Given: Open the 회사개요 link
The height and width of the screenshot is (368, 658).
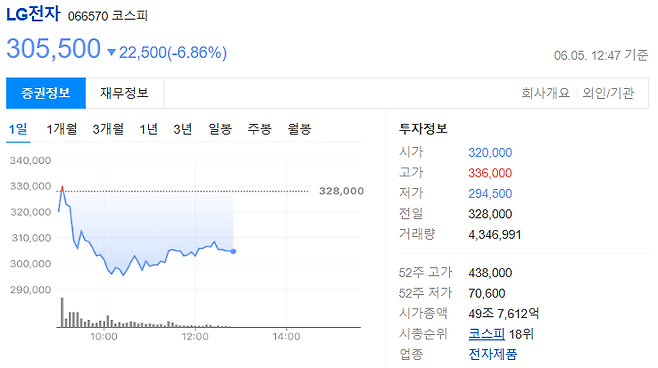Looking at the screenshot, I should pyautogui.click(x=546, y=93).
